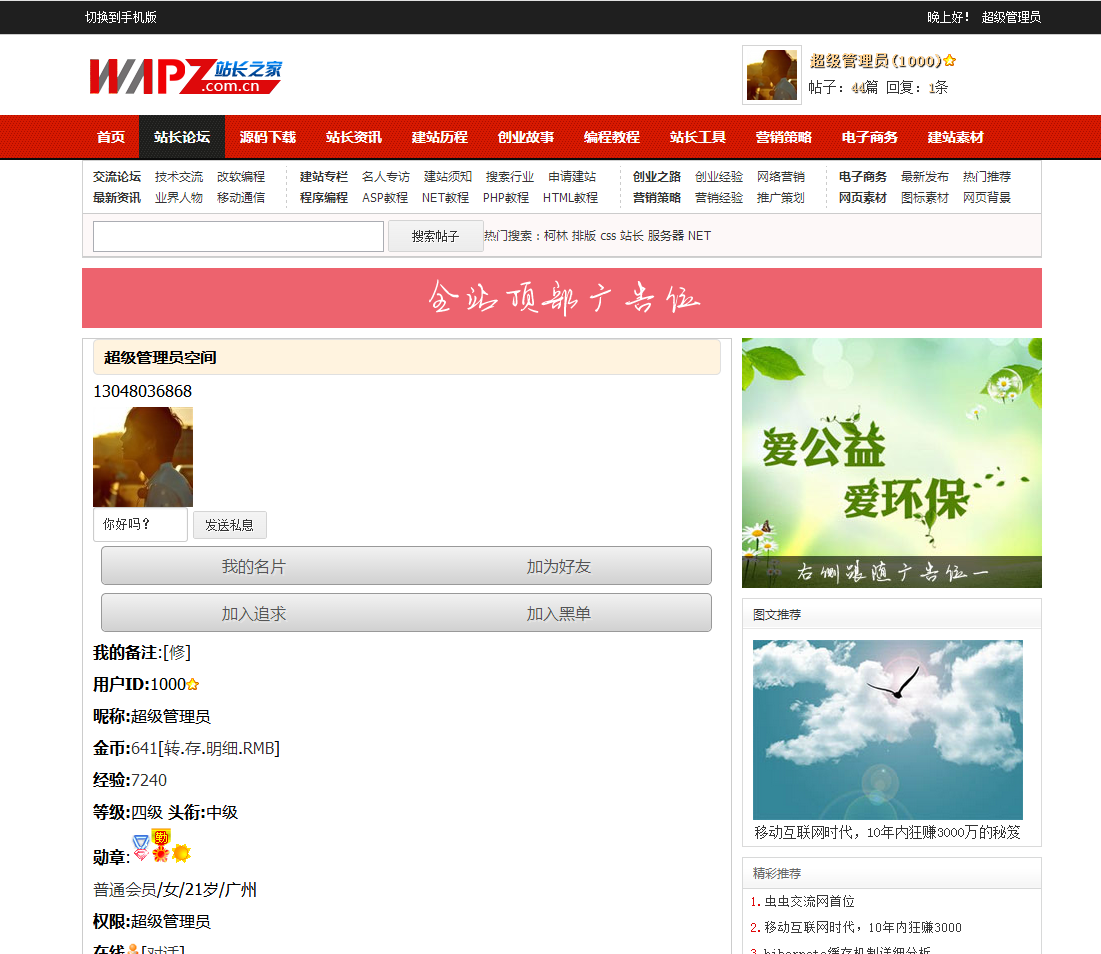Open the header user avatar thumbnail
This screenshot has width=1101, height=954.
pyautogui.click(x=771, y=75)
